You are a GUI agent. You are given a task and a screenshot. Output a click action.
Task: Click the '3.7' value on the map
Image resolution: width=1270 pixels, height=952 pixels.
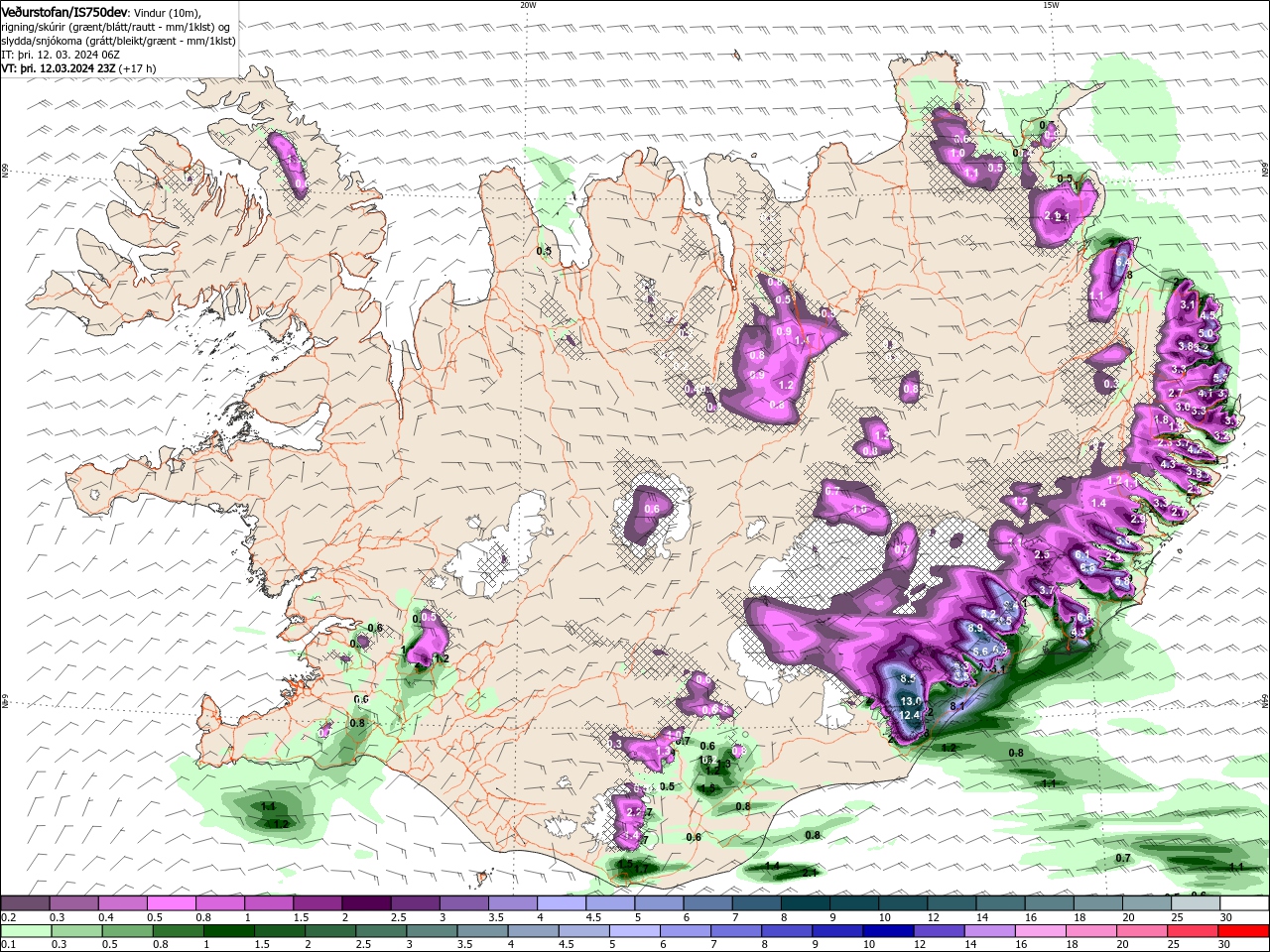1047,590
